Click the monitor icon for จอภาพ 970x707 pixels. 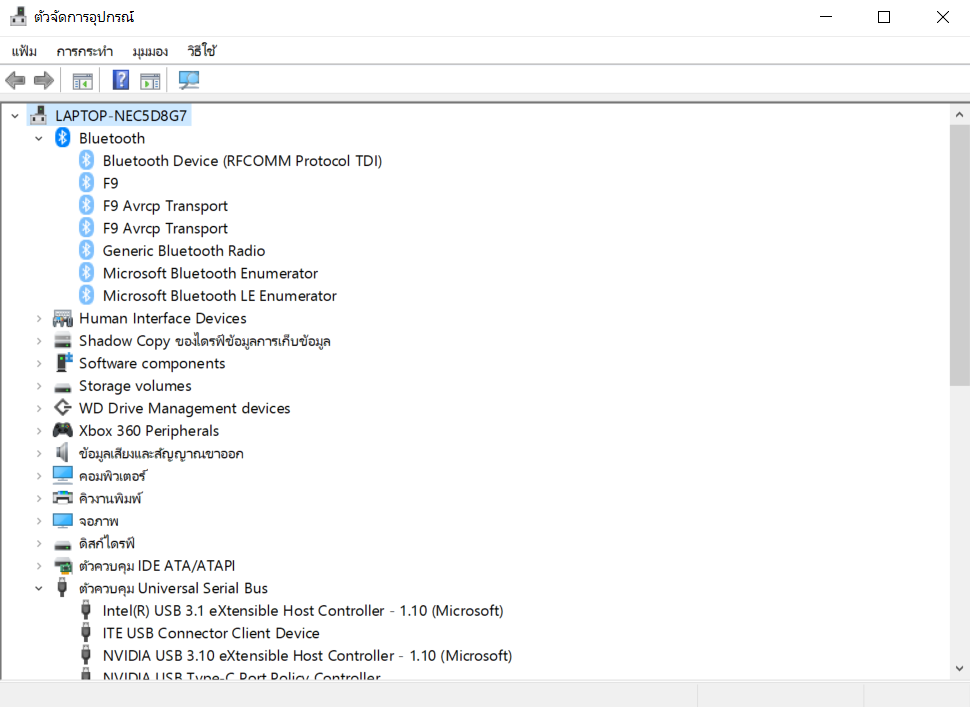[x=62, y=520]
